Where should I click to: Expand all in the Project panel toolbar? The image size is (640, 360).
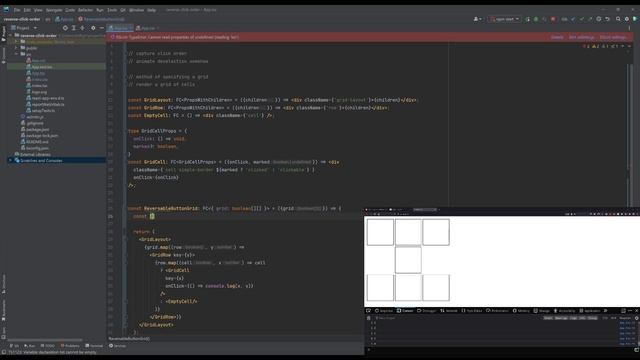pos(74,28)
